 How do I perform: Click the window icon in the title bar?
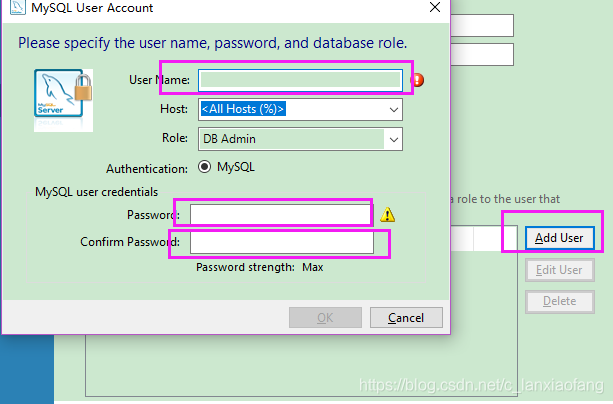pos(9,8)
